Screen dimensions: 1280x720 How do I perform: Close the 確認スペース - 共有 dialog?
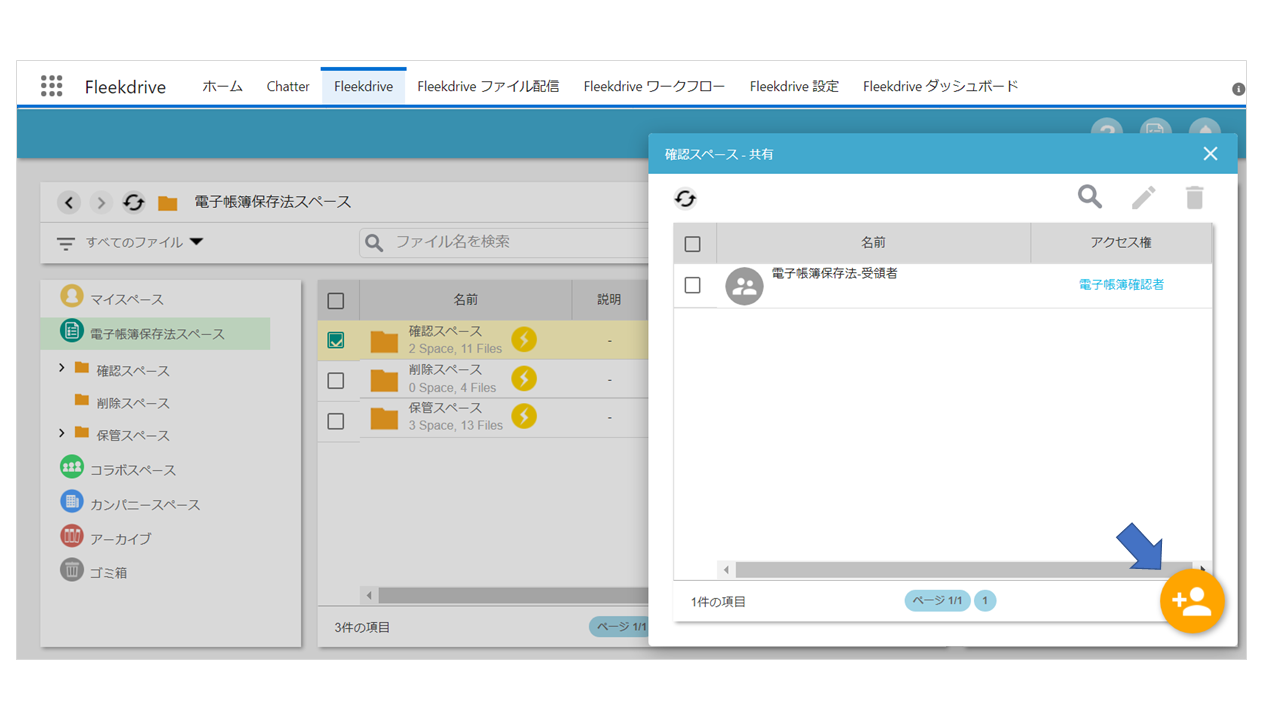[1210, 154]
